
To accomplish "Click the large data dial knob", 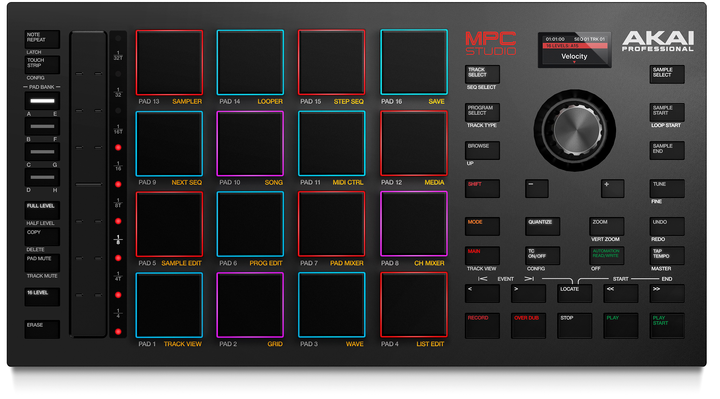I will pyautogui.click(x=574, y=130).
